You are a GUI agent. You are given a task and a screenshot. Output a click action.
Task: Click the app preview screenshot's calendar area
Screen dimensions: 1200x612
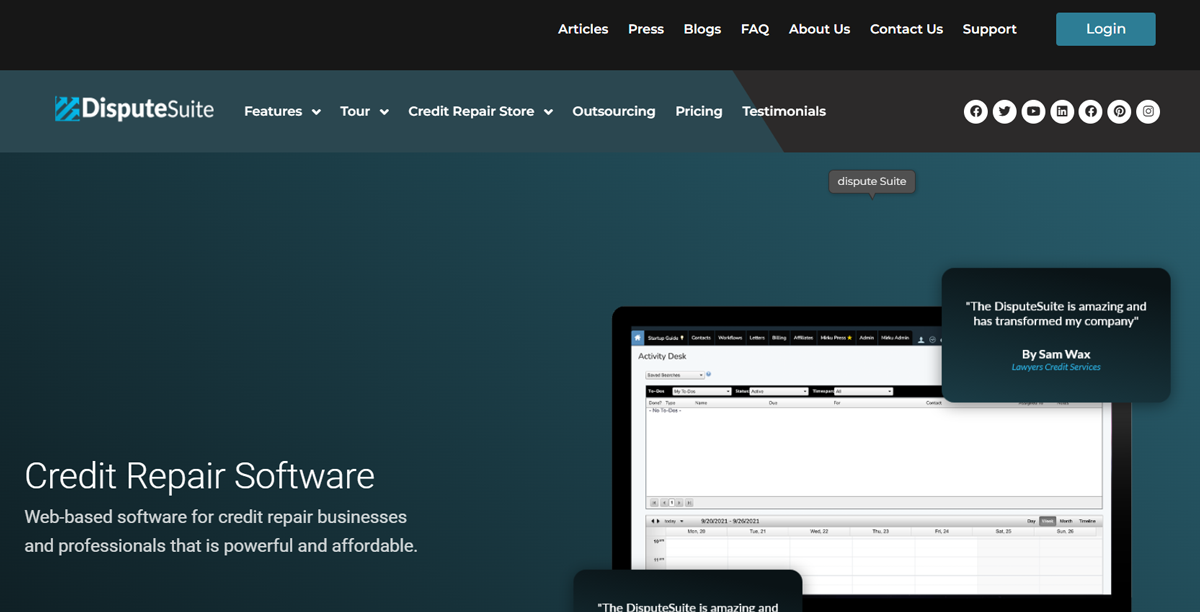click(x=875, y=556)
